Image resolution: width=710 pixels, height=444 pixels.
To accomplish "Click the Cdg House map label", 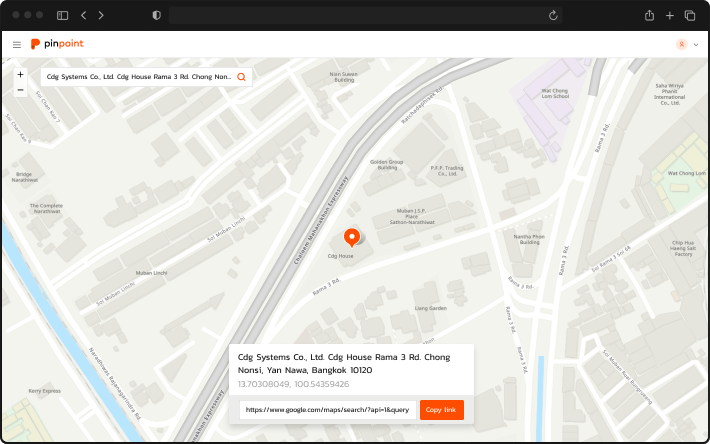I will click(341, 256).
